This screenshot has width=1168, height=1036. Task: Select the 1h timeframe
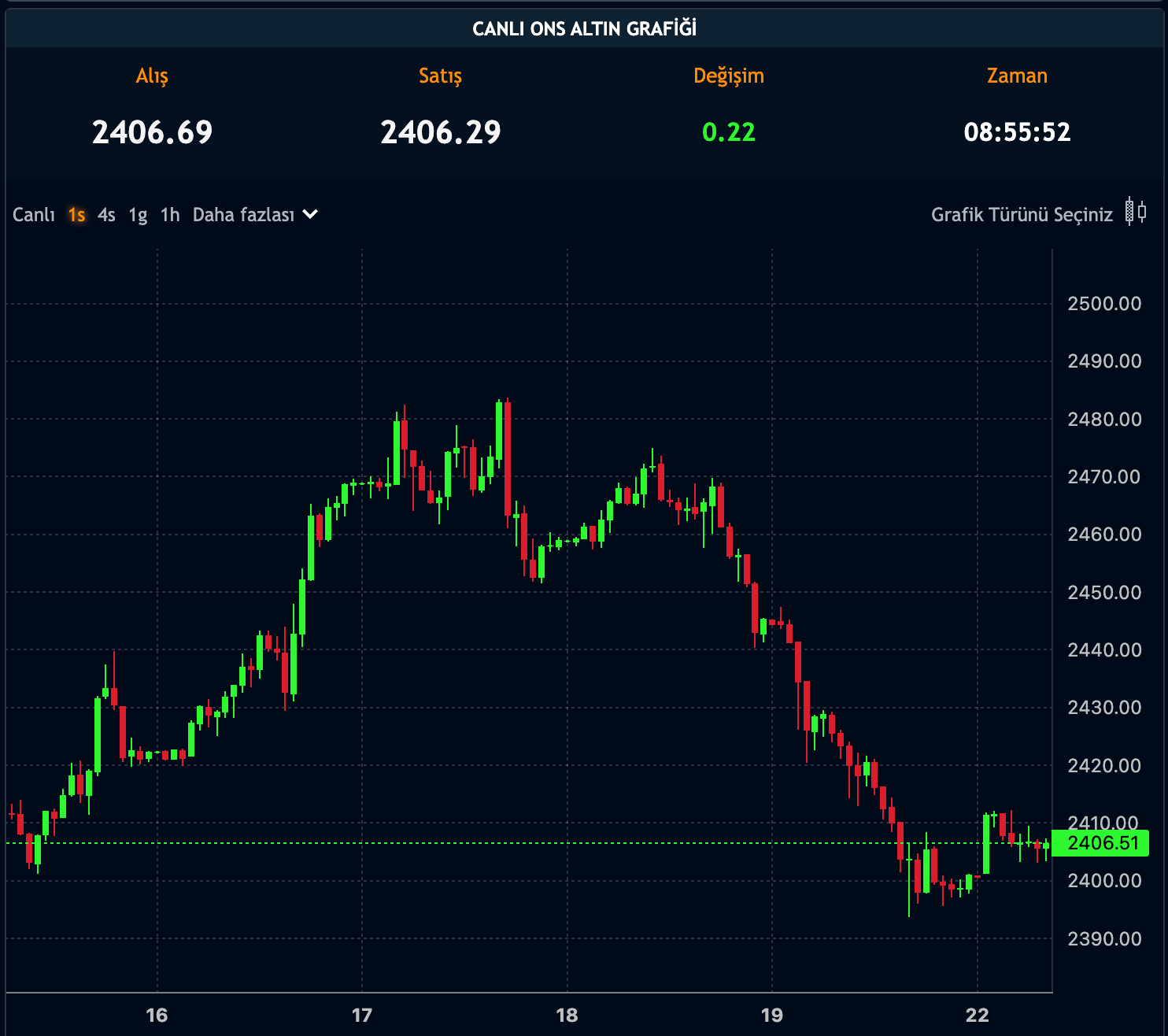170,215
